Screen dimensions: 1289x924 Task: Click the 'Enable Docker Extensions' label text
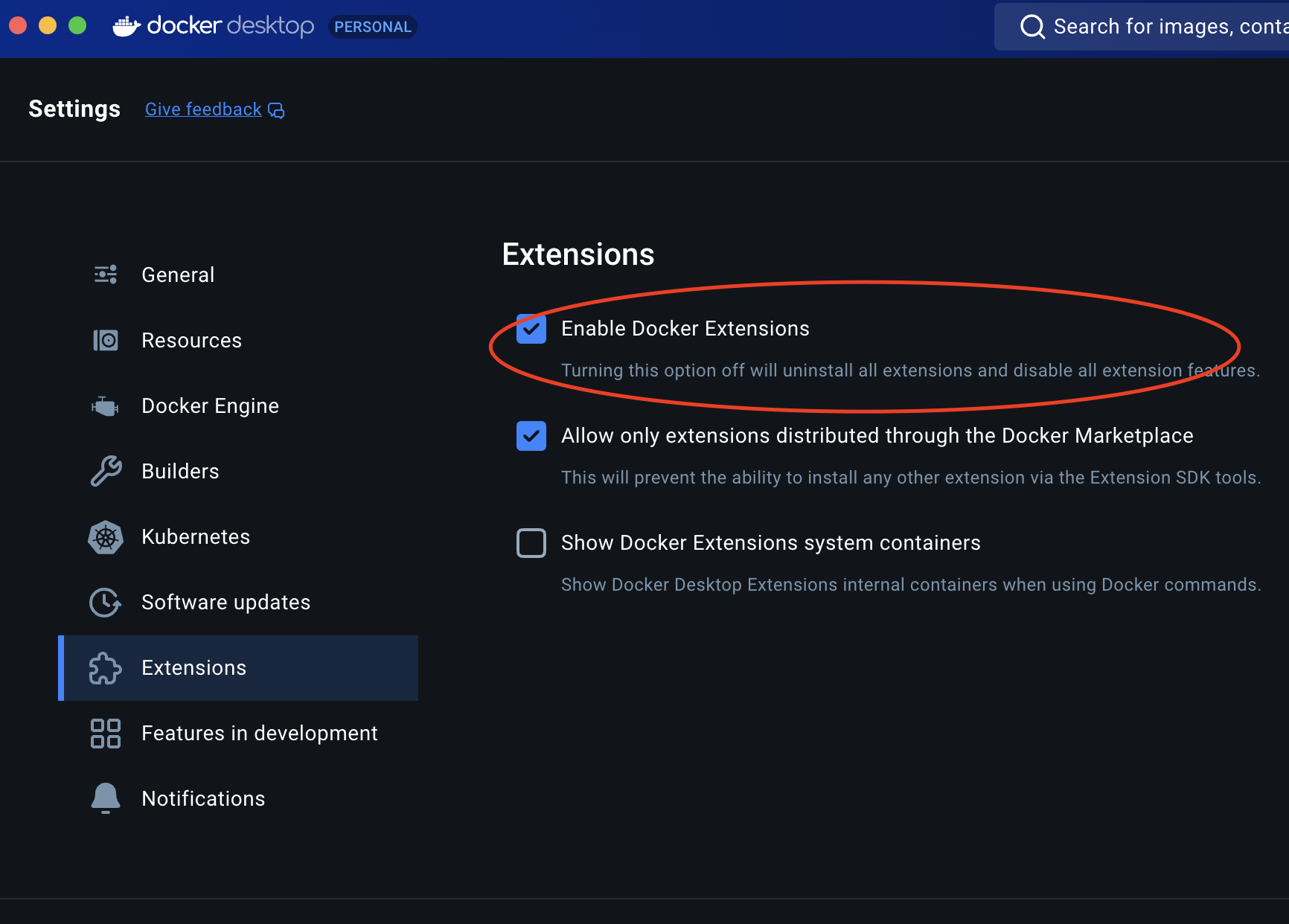pos(685,329)
